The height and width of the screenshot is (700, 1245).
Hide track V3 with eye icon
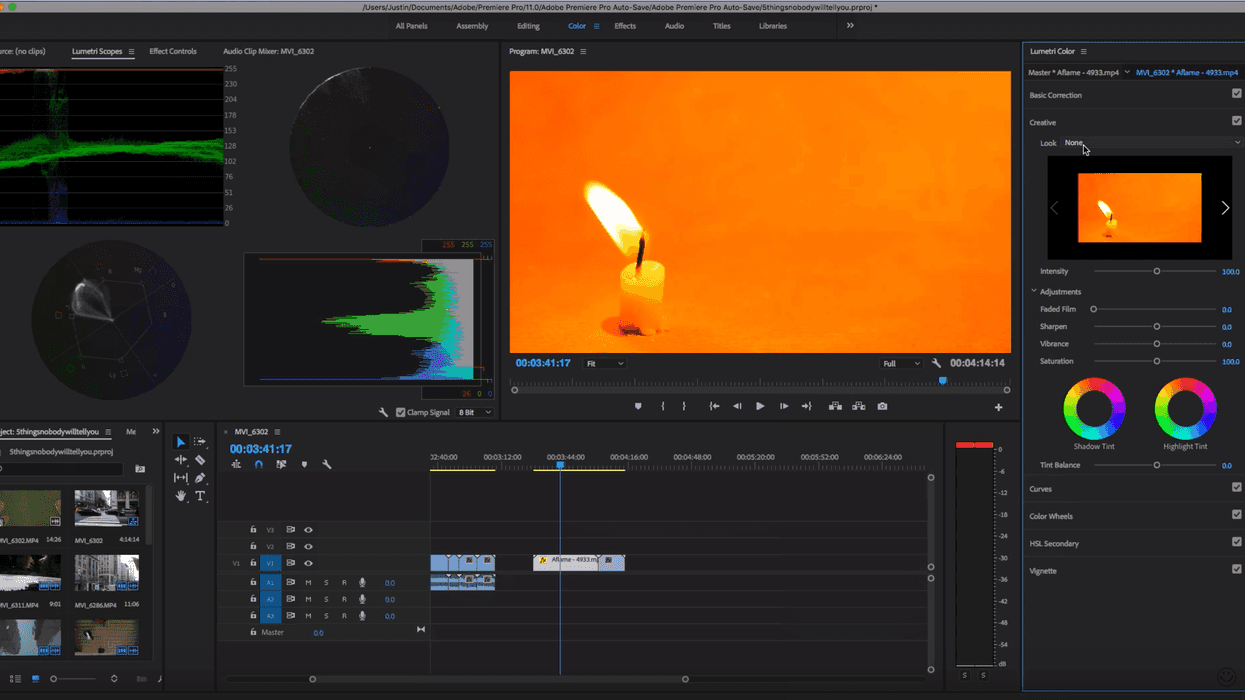pyautogui.click(x=308, y=530)
